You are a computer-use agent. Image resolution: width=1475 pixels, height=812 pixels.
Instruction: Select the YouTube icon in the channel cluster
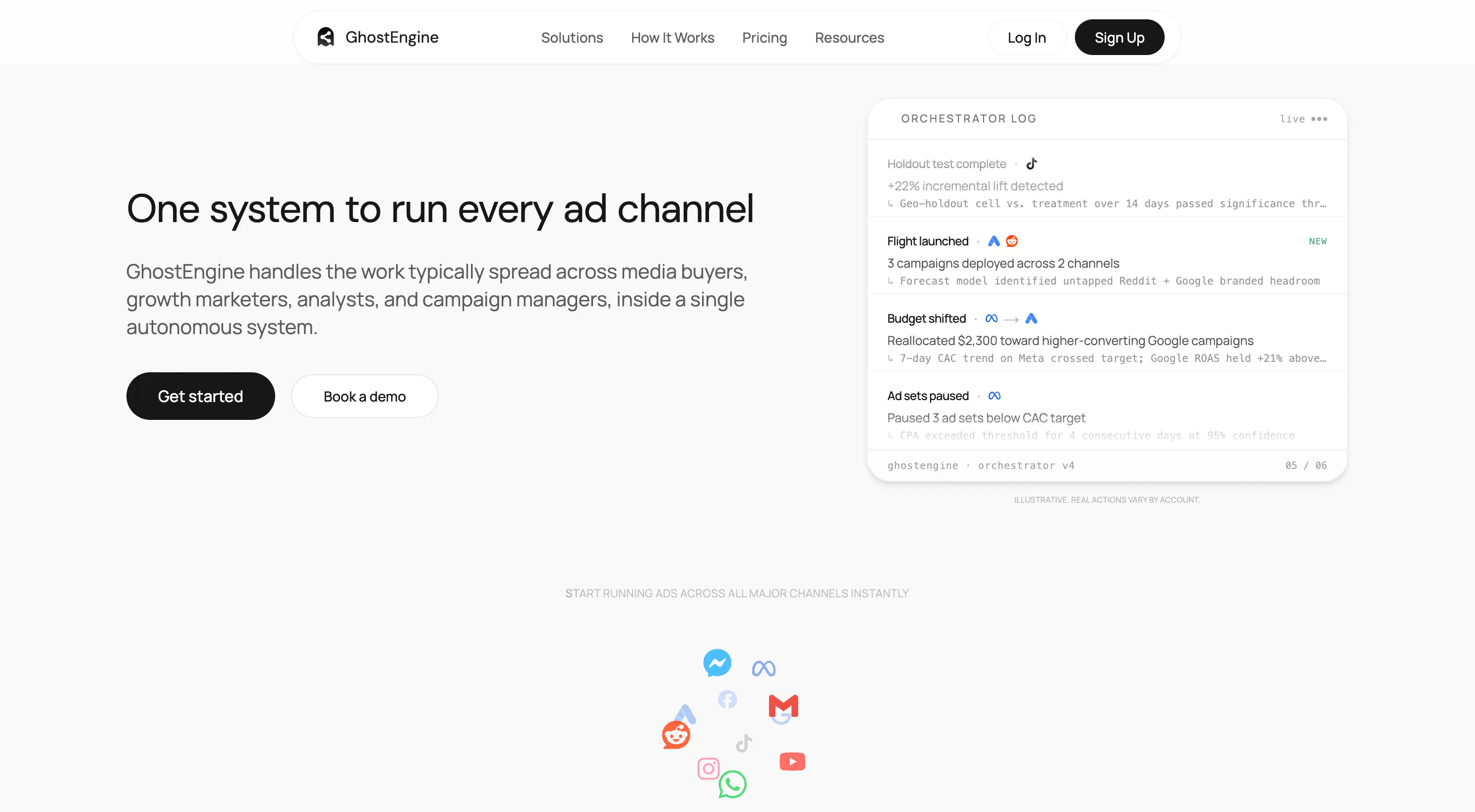[x=792, y=761]
